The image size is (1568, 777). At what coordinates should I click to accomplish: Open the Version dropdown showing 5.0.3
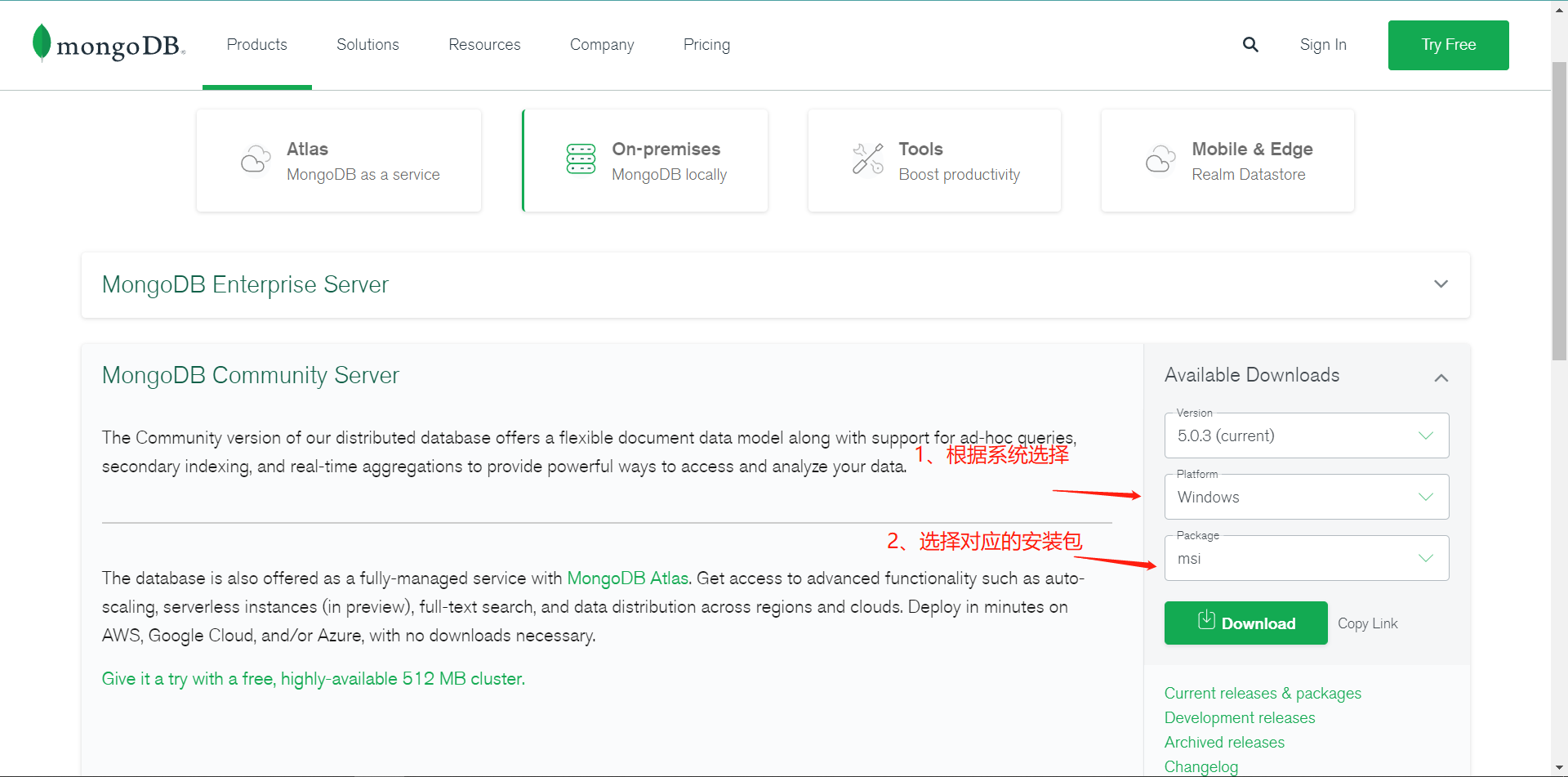[1307, 435]
